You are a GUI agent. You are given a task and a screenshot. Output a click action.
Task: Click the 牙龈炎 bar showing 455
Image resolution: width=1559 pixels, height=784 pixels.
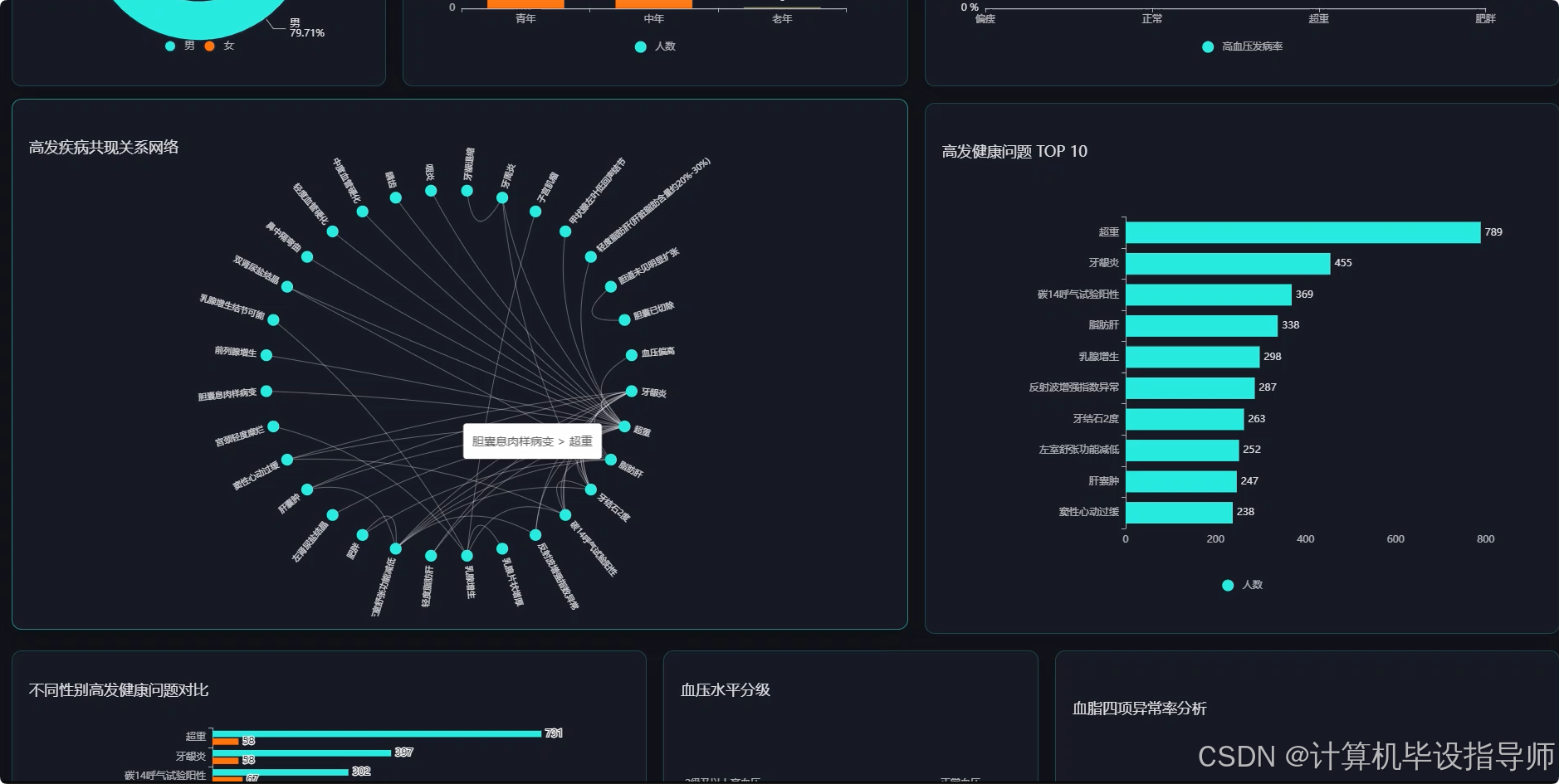tap(1228, 263)
